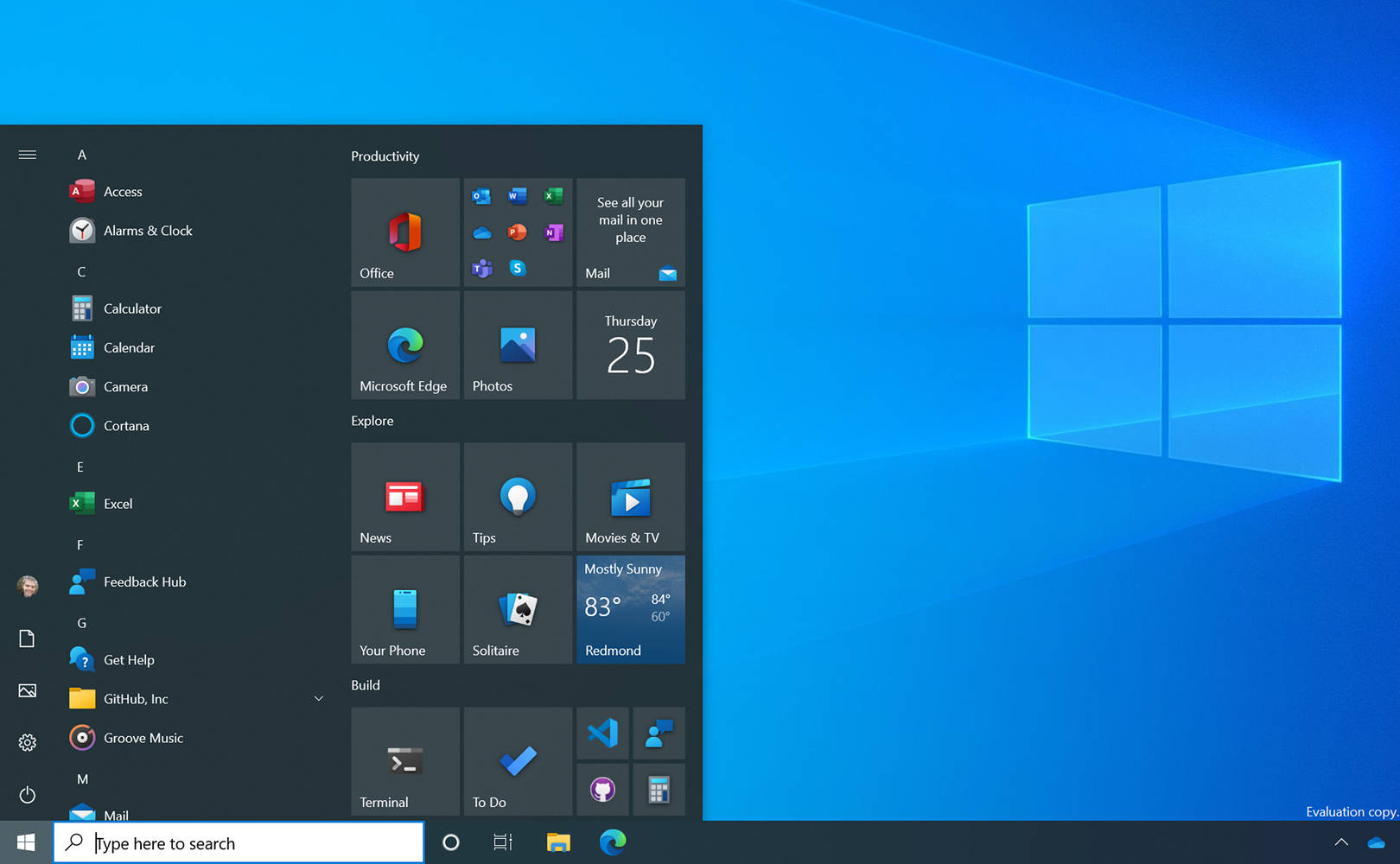
Task: Expand the GitHub, Inc folder chevron
Action: [x=318, y=699]
